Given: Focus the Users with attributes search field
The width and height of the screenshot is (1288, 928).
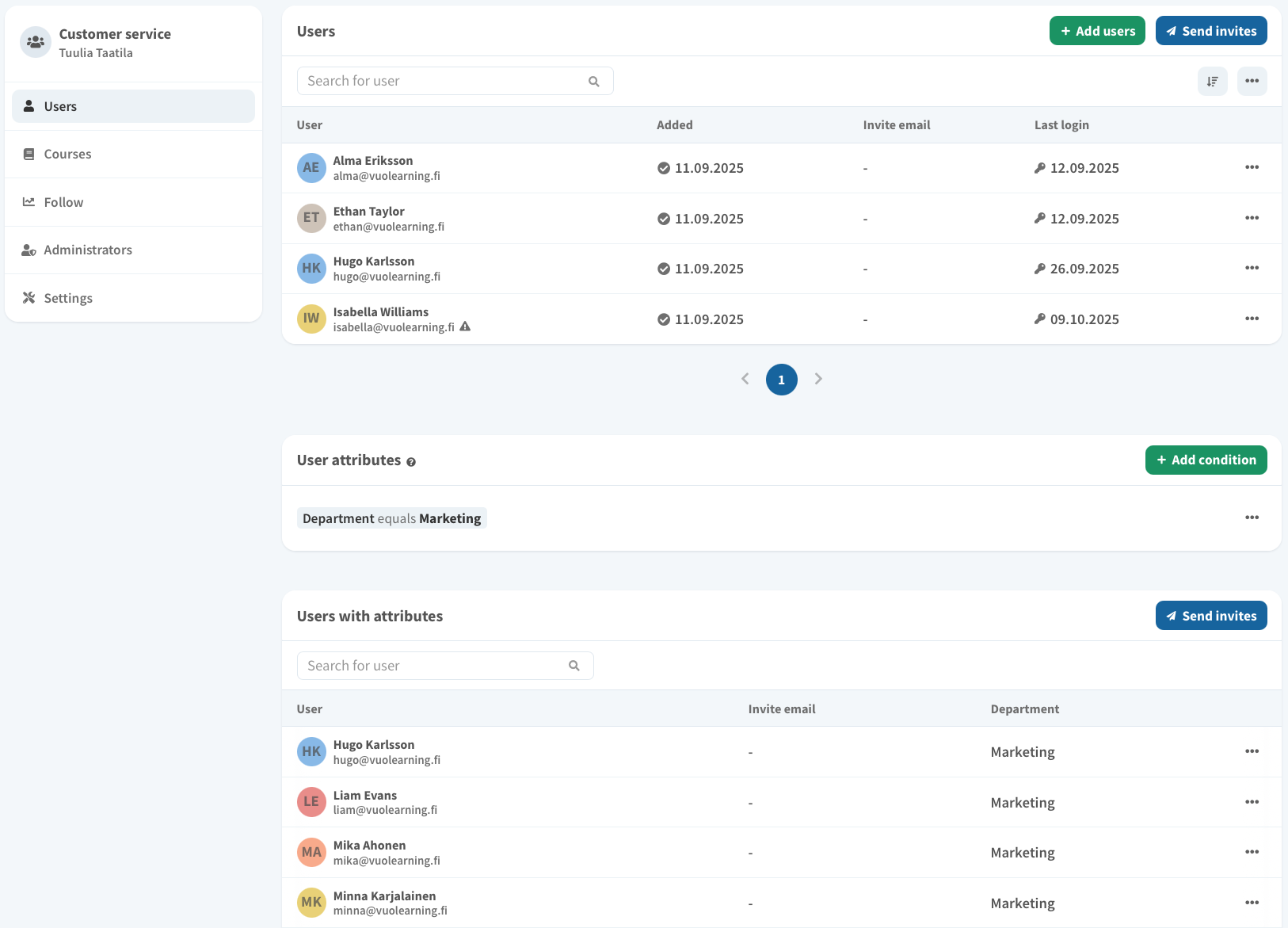Looking at the screenshot, I should point(445,666).
